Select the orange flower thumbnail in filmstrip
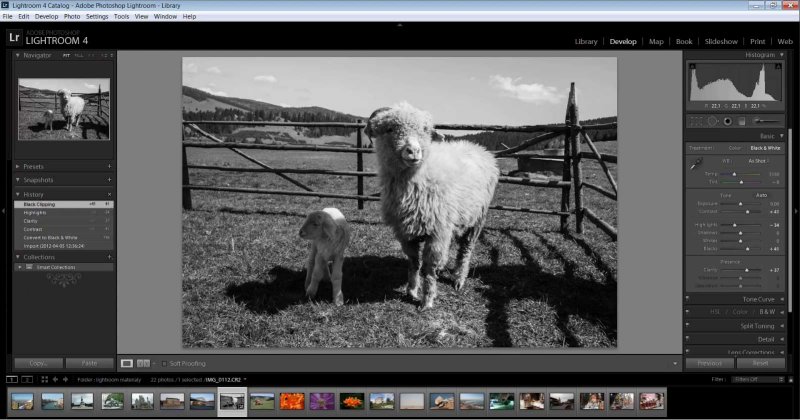The height and width of the screenshot is (420, 800). [x=291, y=401]
